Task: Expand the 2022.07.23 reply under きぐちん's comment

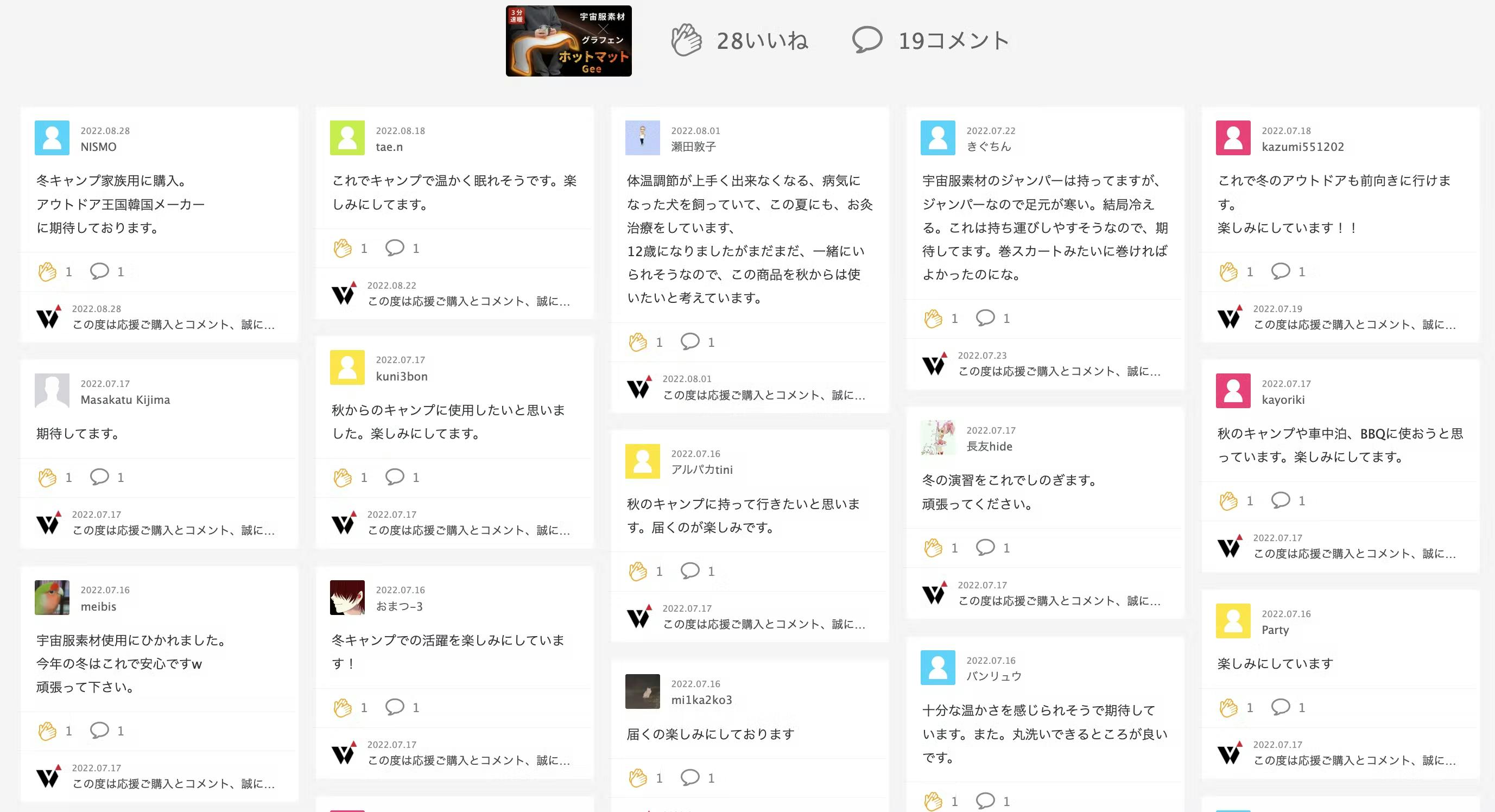Action: pos(1059,371)
